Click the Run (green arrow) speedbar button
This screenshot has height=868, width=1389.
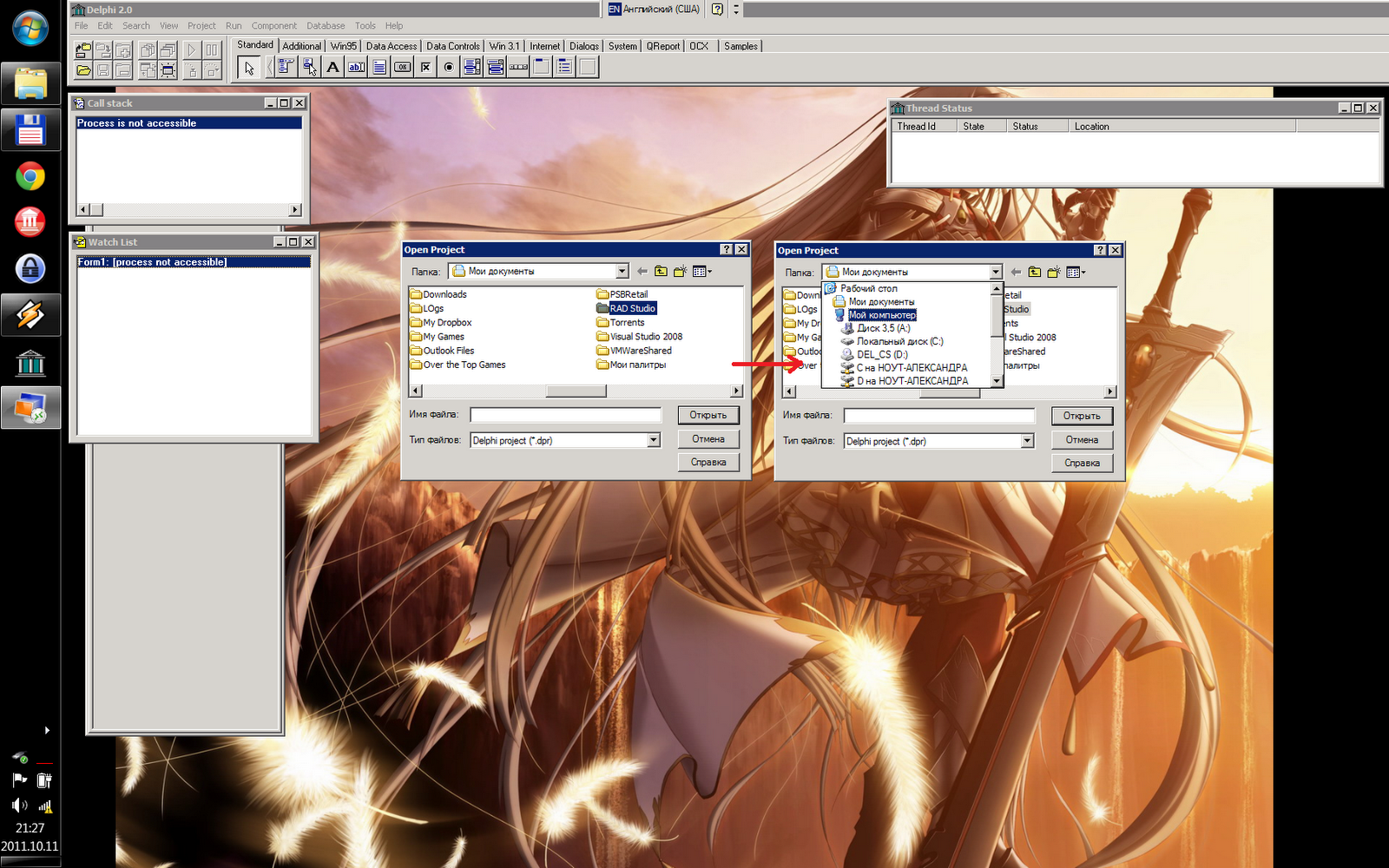(192, 50)
